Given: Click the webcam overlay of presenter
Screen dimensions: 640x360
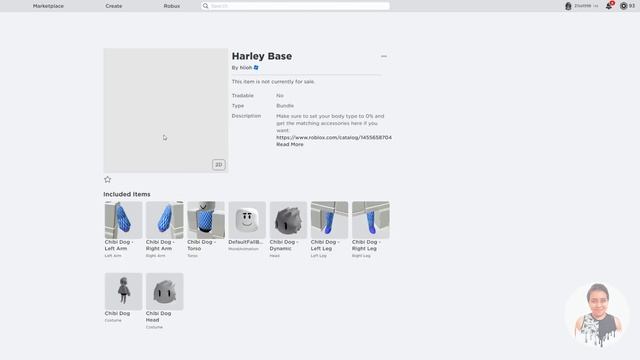Looking at the screenshot, I should click(x=597, y=314).
